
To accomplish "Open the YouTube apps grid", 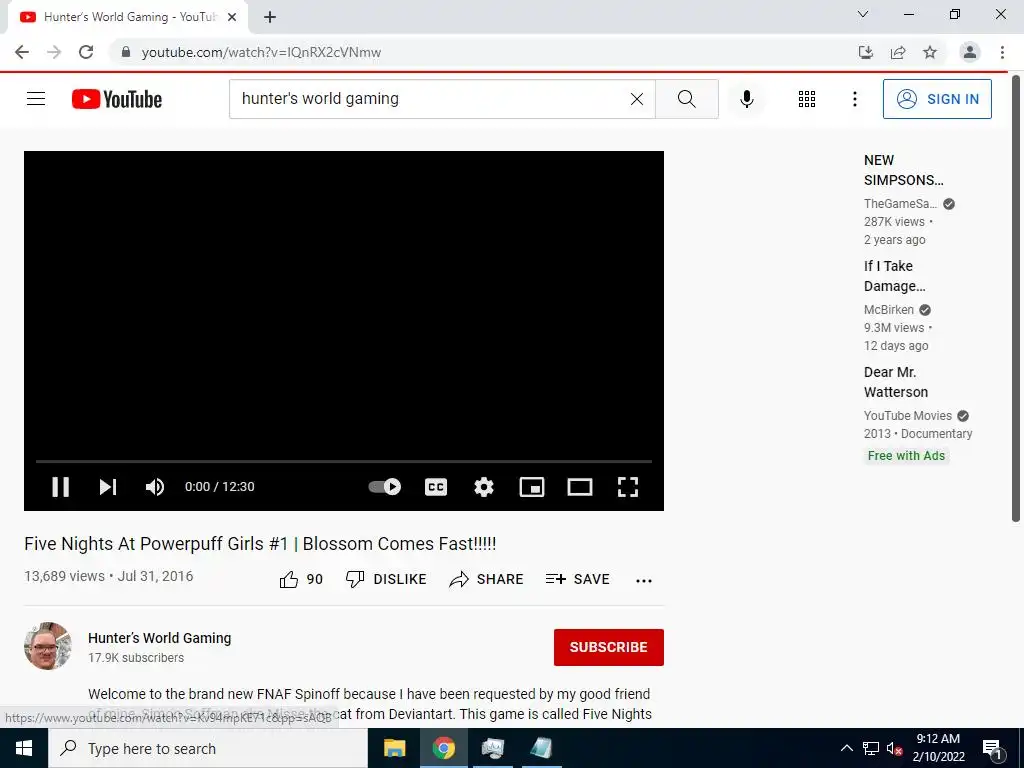I will 807,99.
